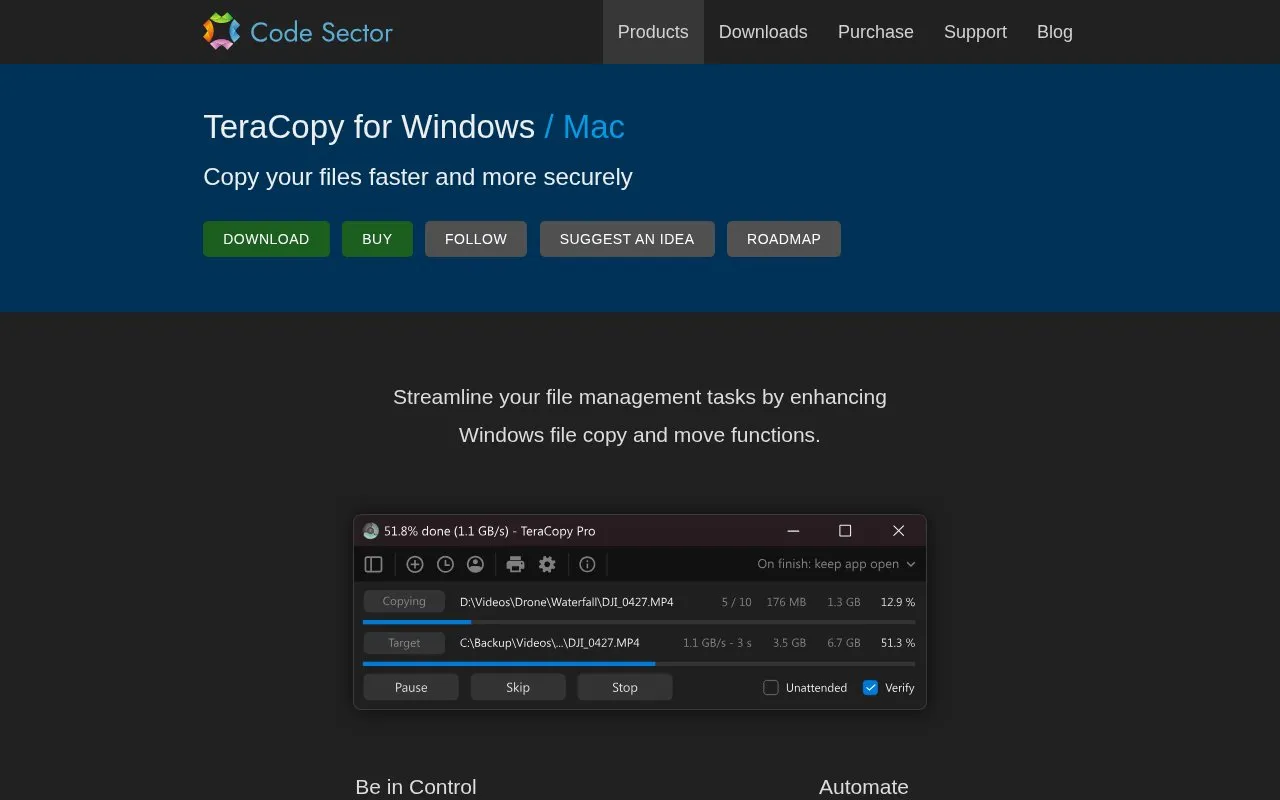Open the "On finish: keep app open" dropdown

tap(837, 564)
